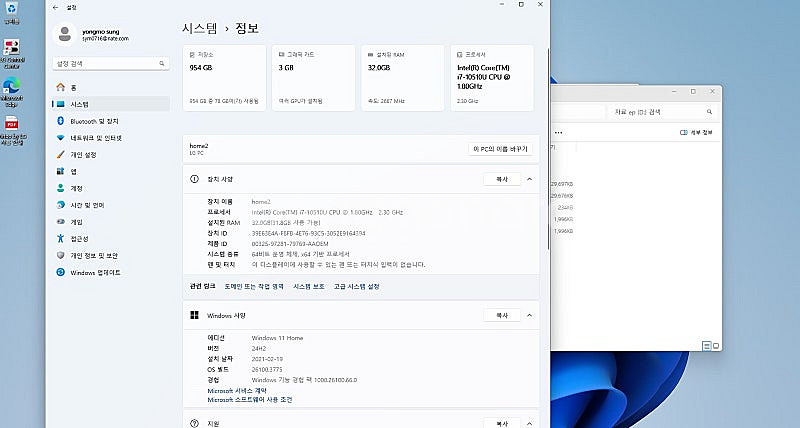Image resolution: width=800 pixels, height=428 pixels.
Task: Copy device specs with 장치 사양 복사
Action: tap(502, 179)
